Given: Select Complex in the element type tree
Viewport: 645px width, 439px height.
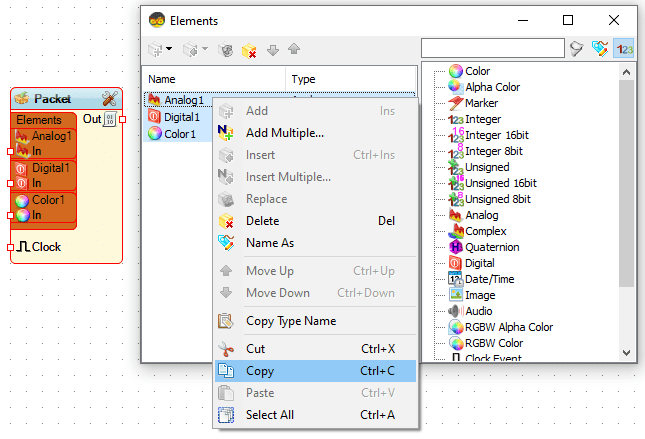Looking at the screenshot, I should point(478,231).
